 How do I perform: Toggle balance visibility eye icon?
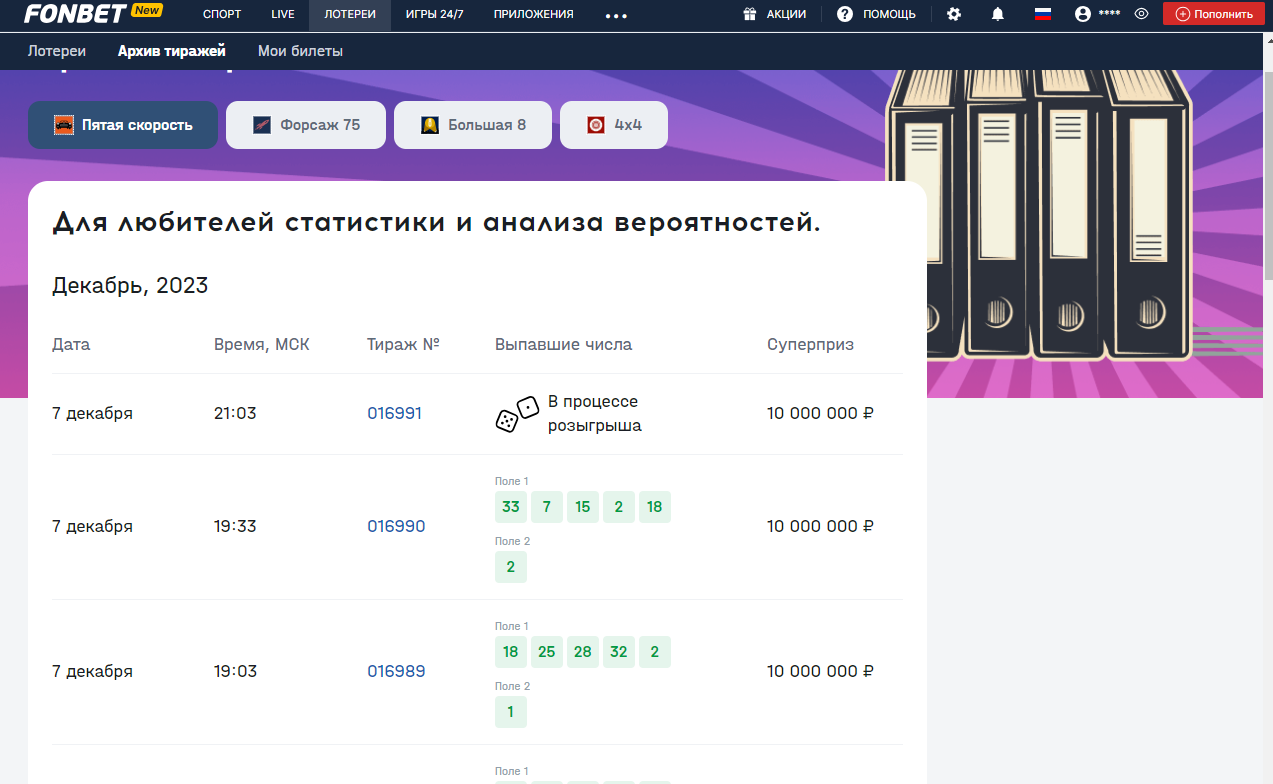coord(1141,14)
